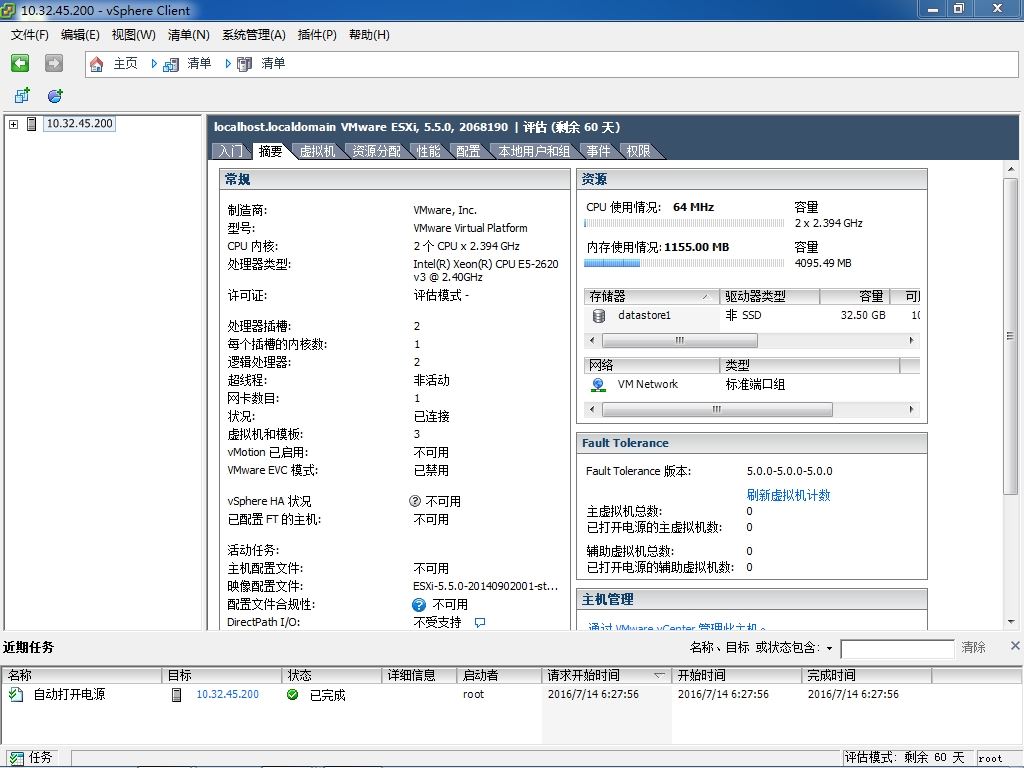Click the CPU usage progress bar

tap(684, 223)
